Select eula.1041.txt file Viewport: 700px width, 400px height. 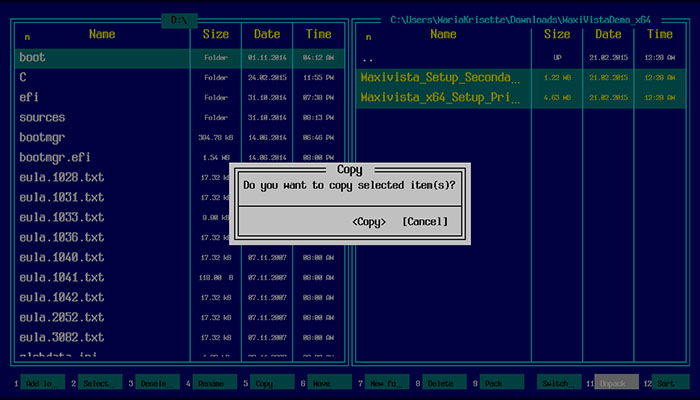click(x=179, y=277)
